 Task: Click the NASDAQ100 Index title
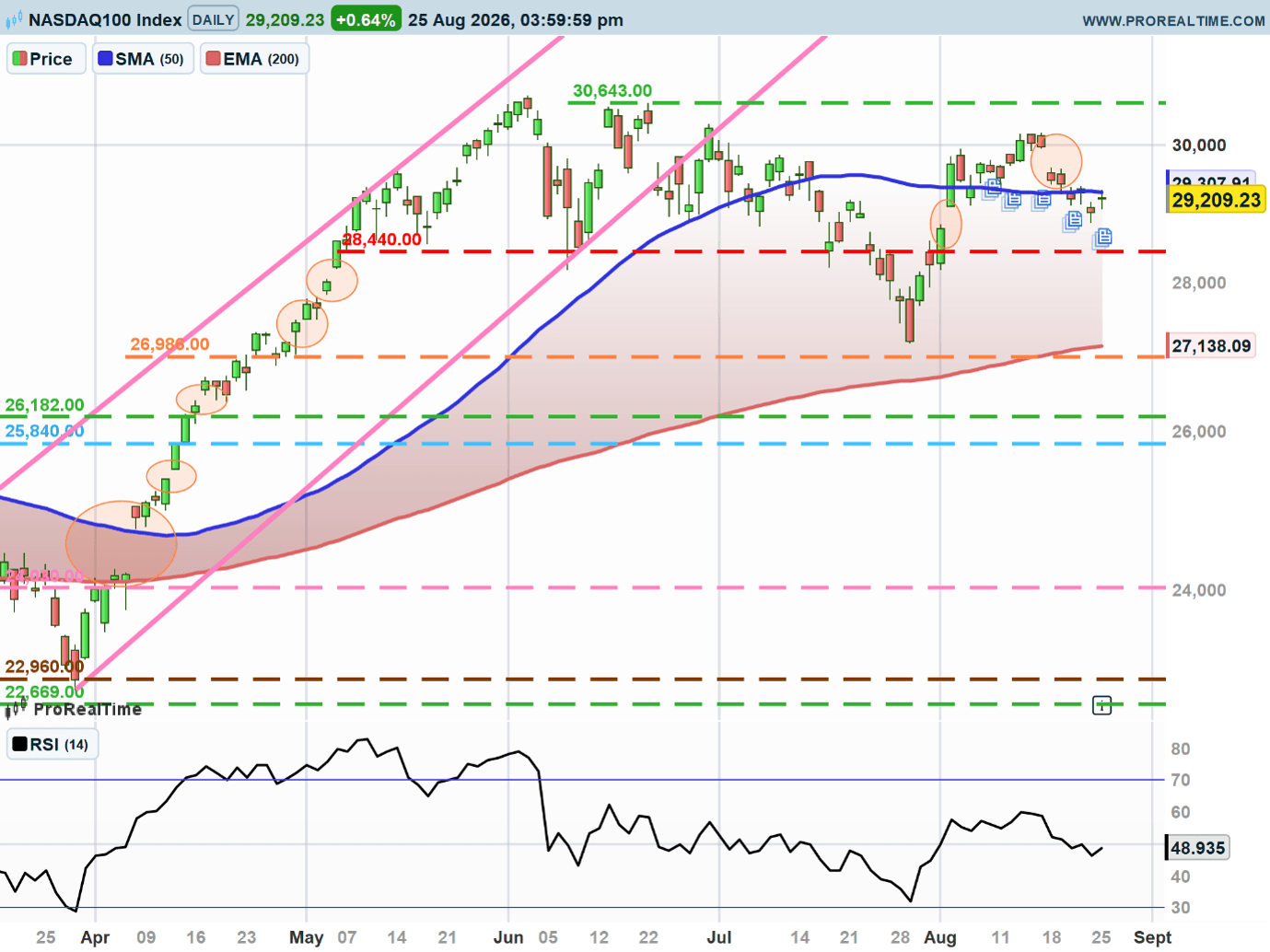click(105, 19)
